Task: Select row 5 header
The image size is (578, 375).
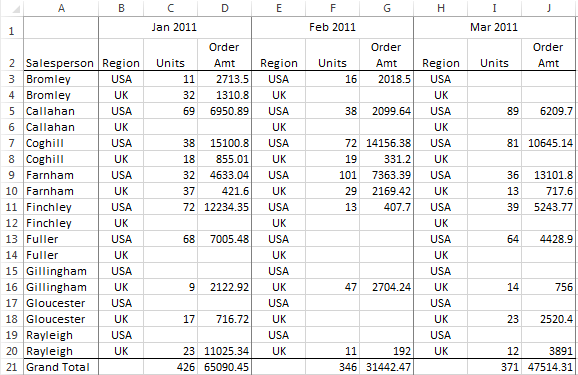Action: (12, 111)
